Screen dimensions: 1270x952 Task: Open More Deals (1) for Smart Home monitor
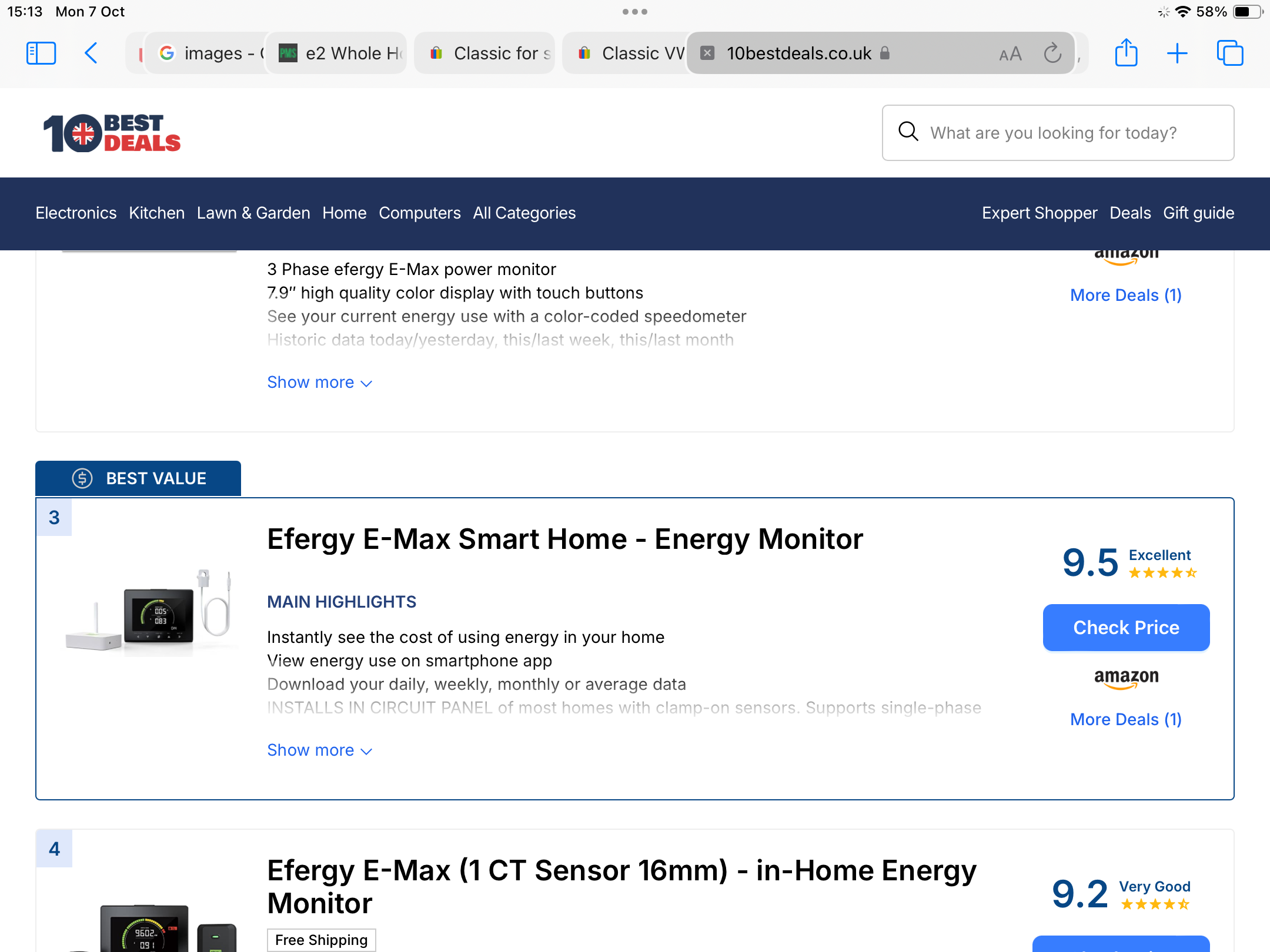click(x=1126, y=719)
